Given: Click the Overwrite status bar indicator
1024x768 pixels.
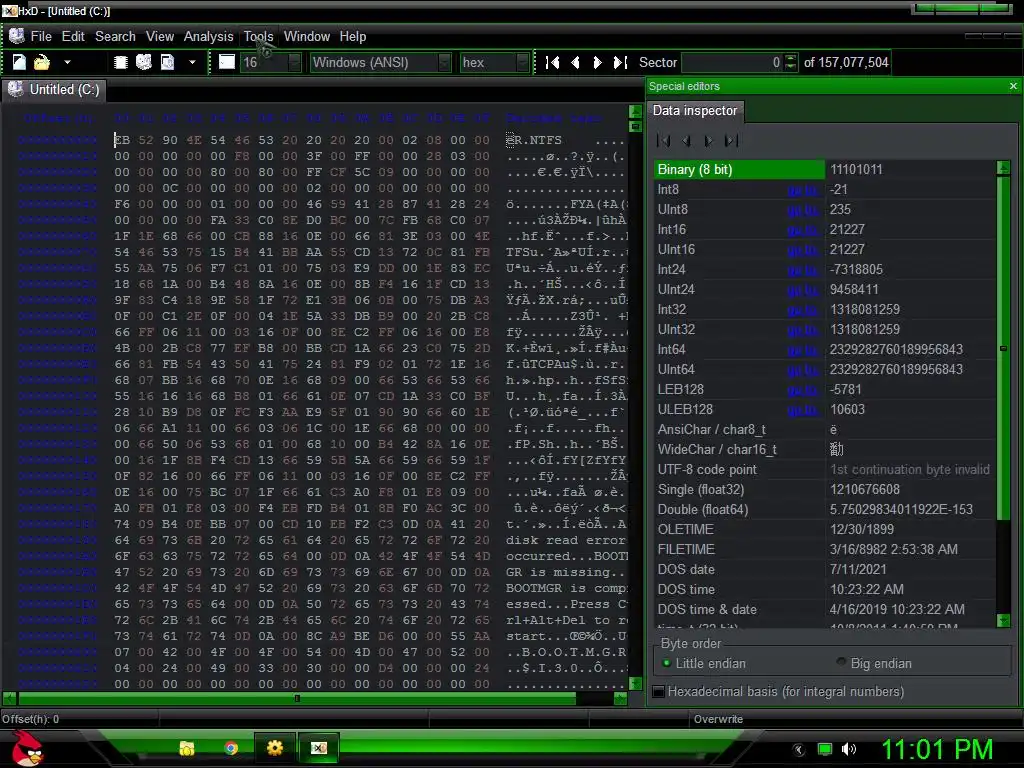Looking at the screenshot, I should (x=718, y=719).
